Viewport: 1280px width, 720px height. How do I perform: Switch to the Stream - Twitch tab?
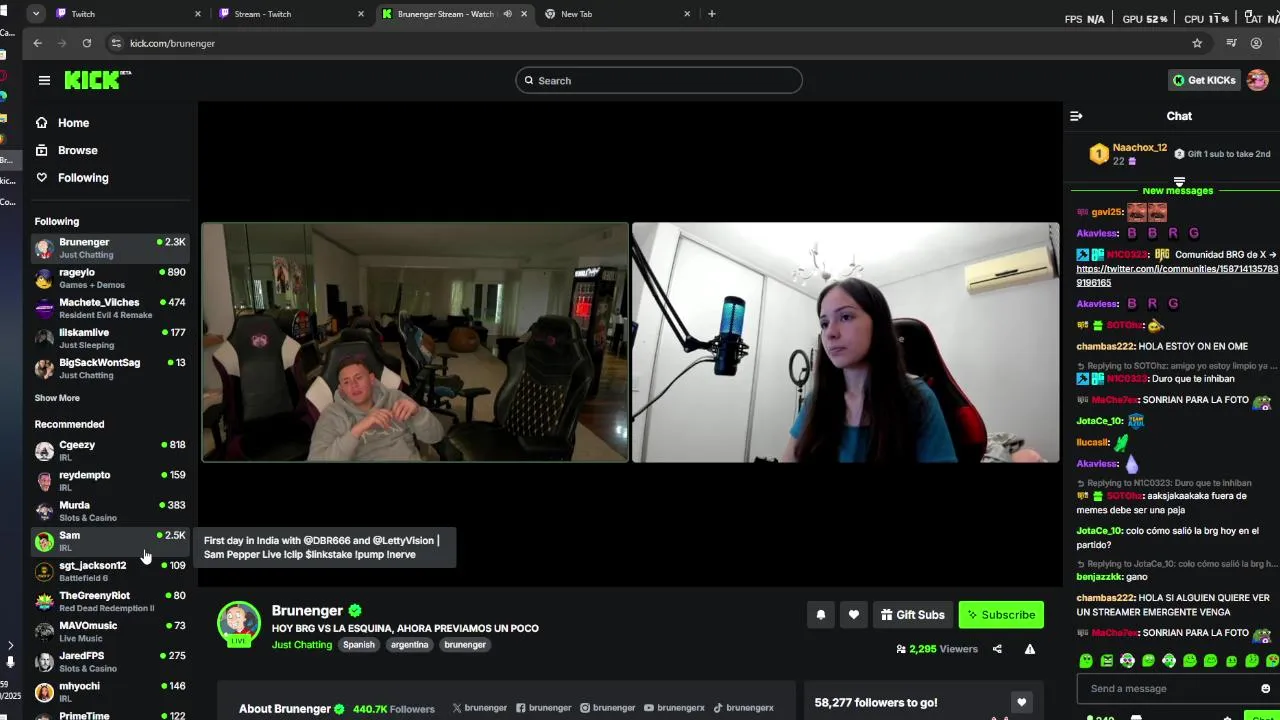click(290, 14)
